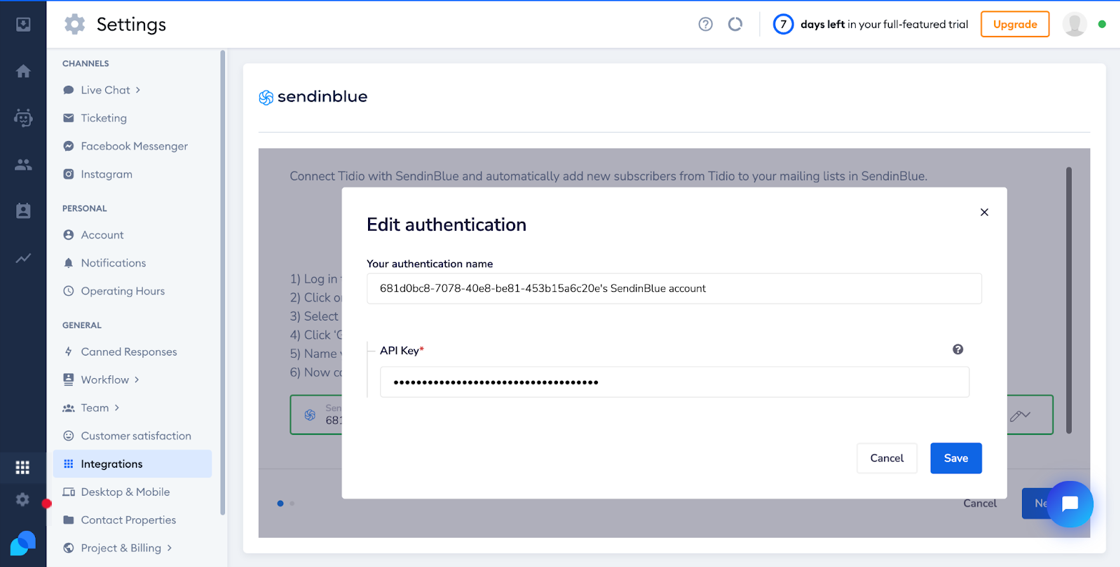Click the Upgrade button
The height and width of the screenshot is (567, 1120).
(x=1015, y=24)
